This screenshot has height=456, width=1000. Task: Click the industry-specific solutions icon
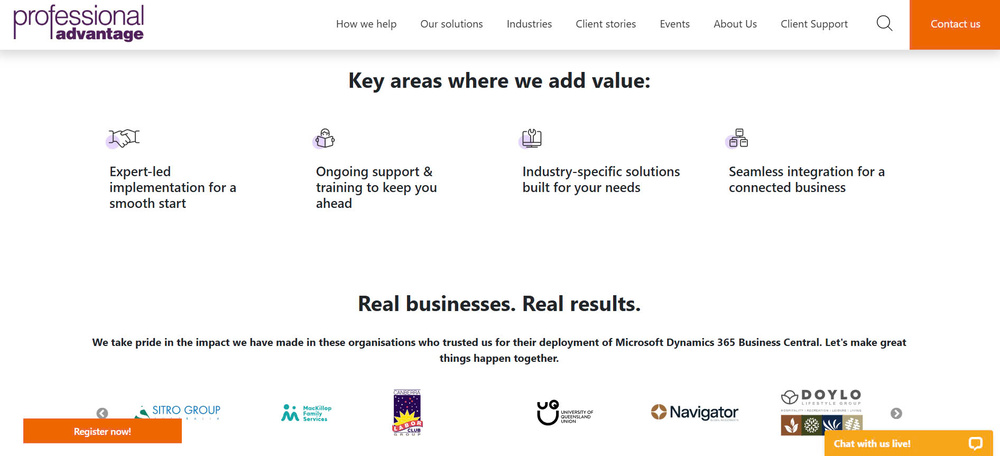pyautogui.click(x=531, y=138)
